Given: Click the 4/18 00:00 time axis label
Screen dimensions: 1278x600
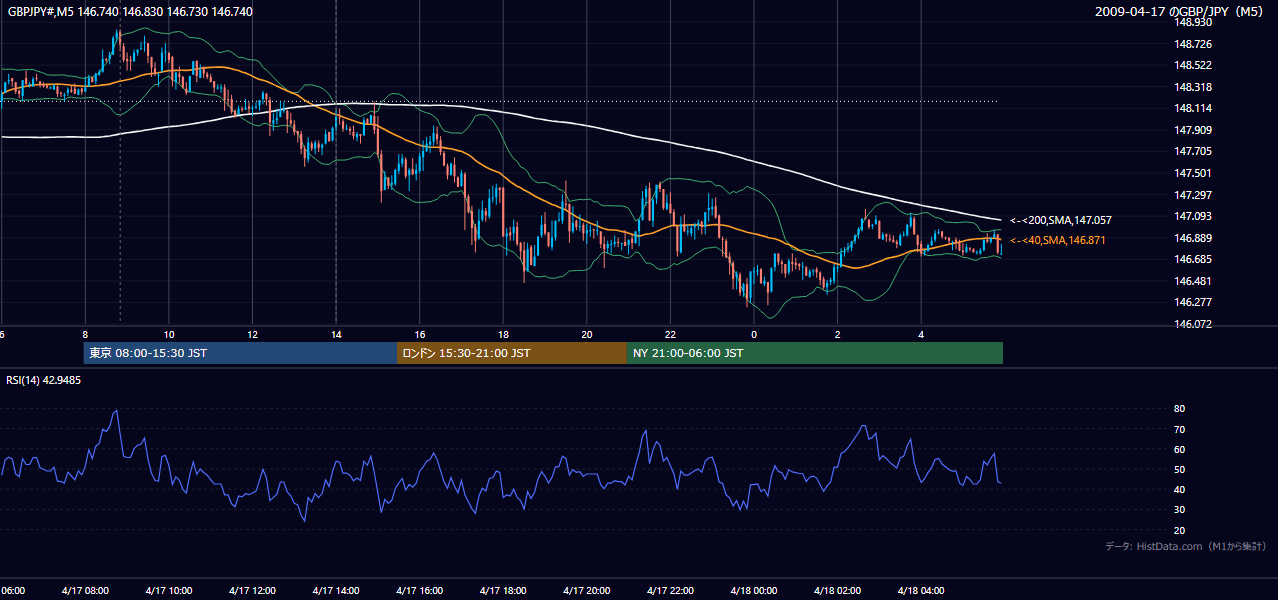Looking at the screenshot, I should pos(754,591).
